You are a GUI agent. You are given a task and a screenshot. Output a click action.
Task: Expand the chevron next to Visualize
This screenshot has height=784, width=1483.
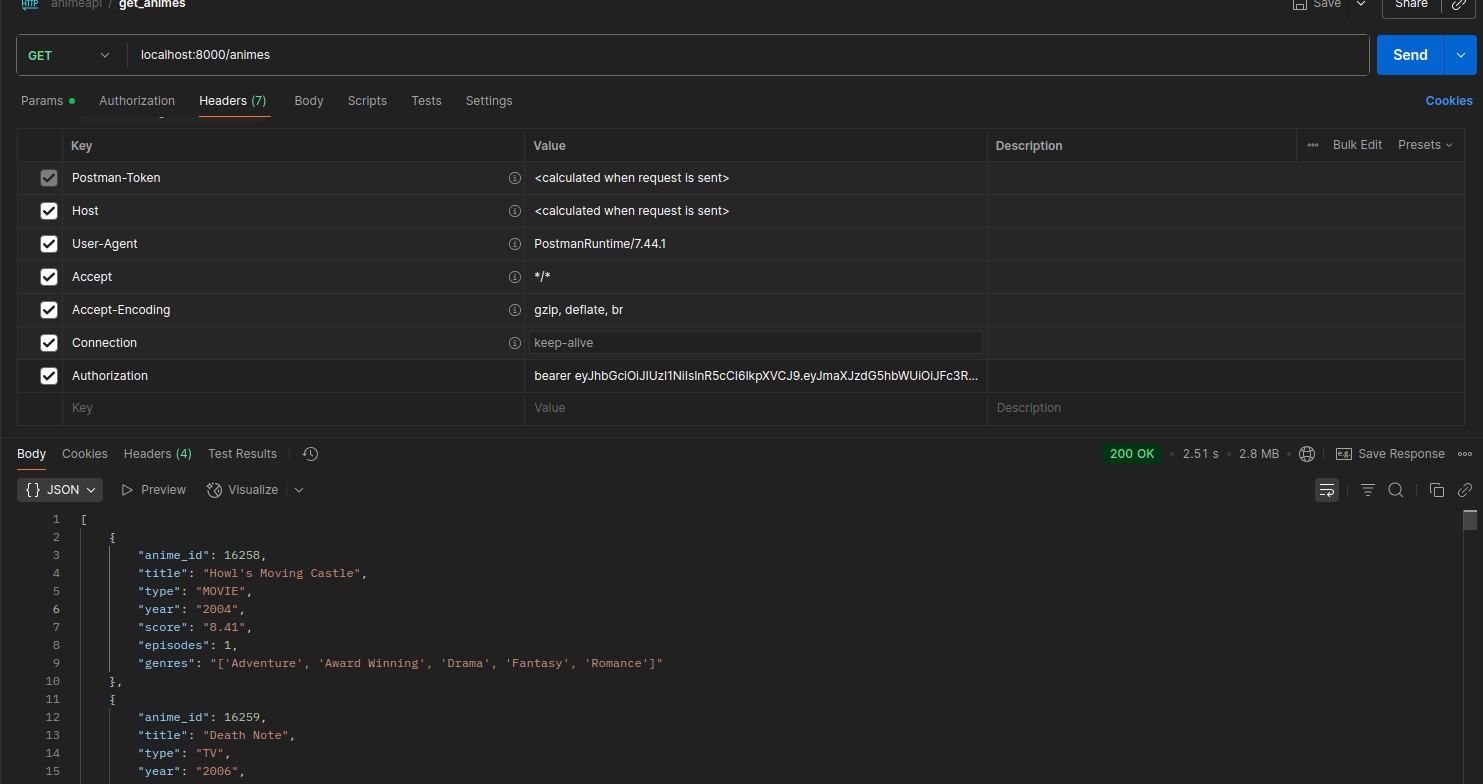tap(298, 490)
